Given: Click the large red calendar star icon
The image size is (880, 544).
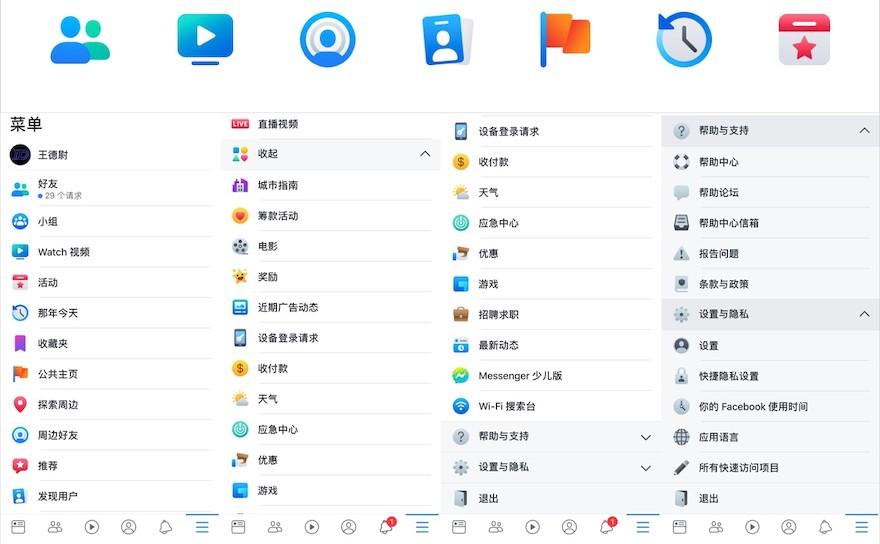Looking at the screenshot, I should [804, 39].
